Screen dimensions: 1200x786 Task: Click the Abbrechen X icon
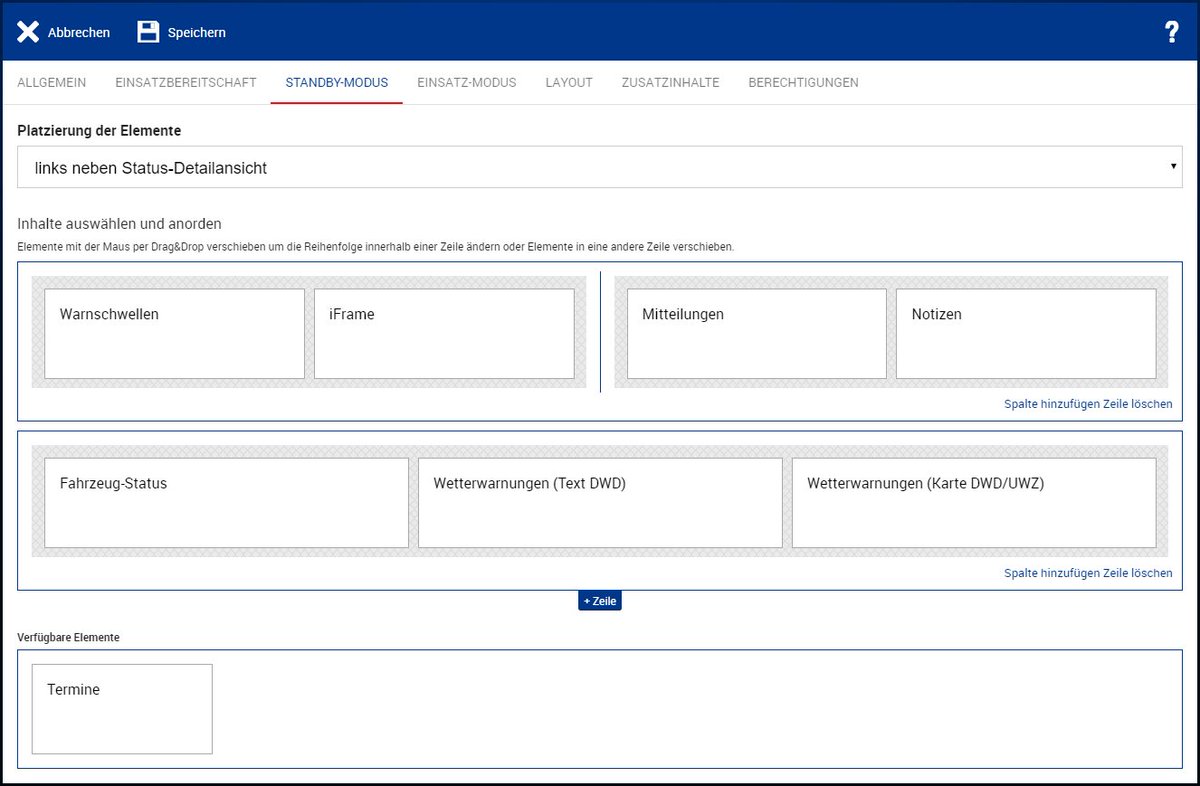click(x=28, y=32)
